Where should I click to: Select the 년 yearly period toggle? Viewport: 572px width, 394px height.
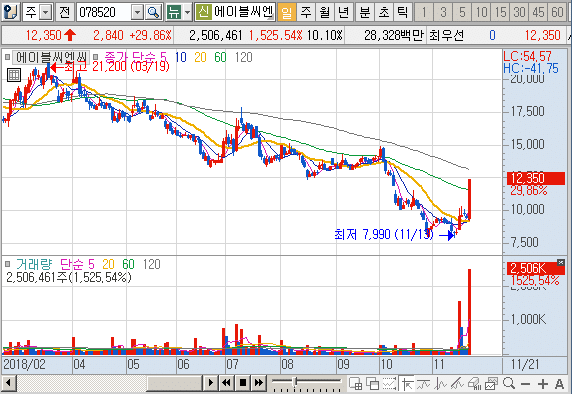click(x=343, y=13)
